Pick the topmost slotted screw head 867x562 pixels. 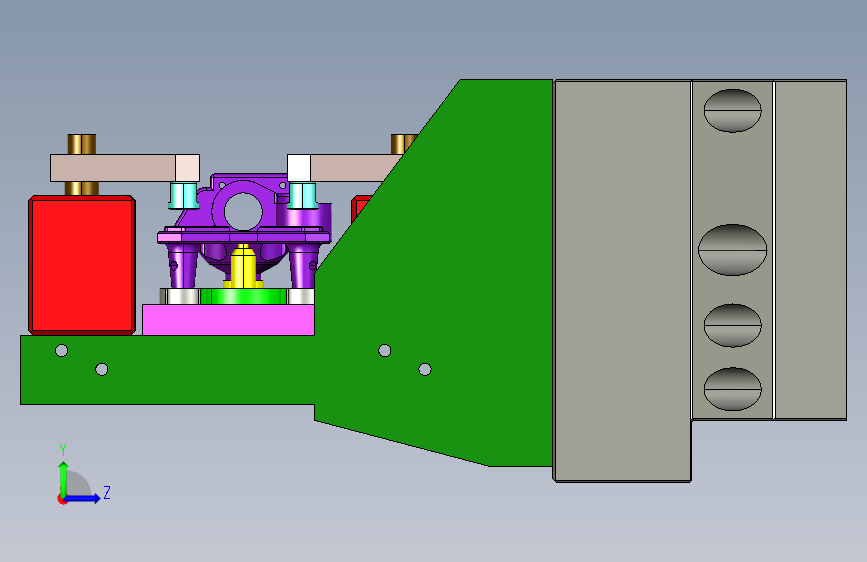coord(733,111)
